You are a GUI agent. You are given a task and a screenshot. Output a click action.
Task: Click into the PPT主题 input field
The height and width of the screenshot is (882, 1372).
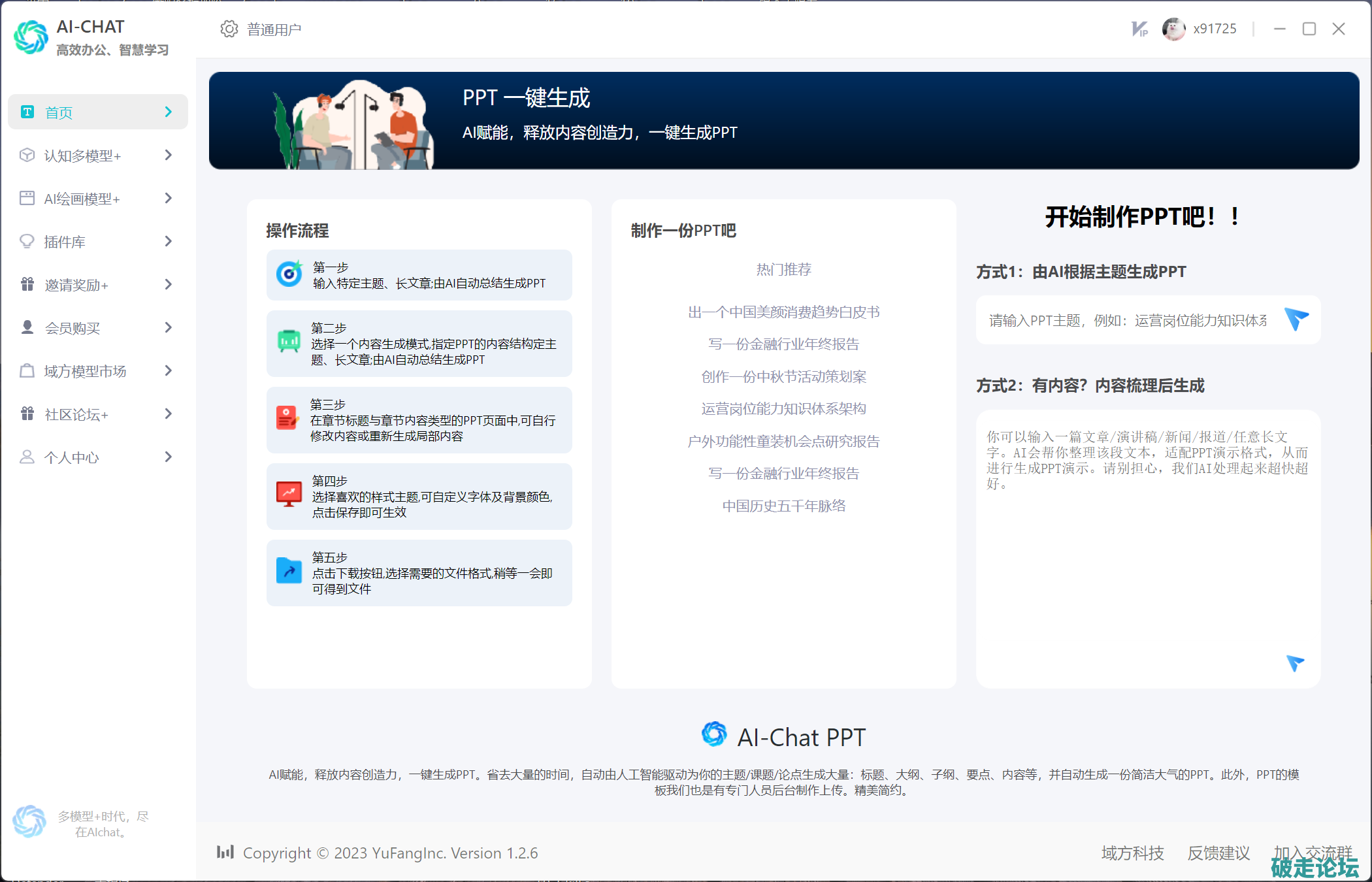point(1128,320)
